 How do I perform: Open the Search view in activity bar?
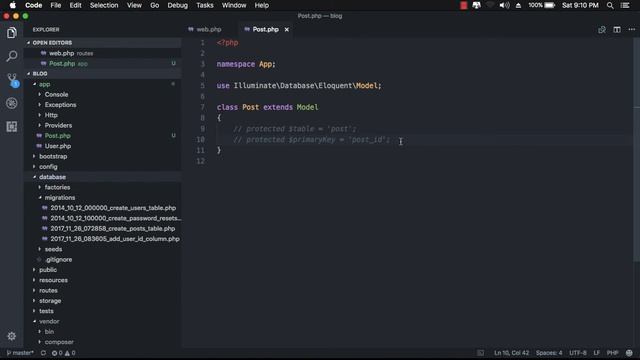[11, 56]
